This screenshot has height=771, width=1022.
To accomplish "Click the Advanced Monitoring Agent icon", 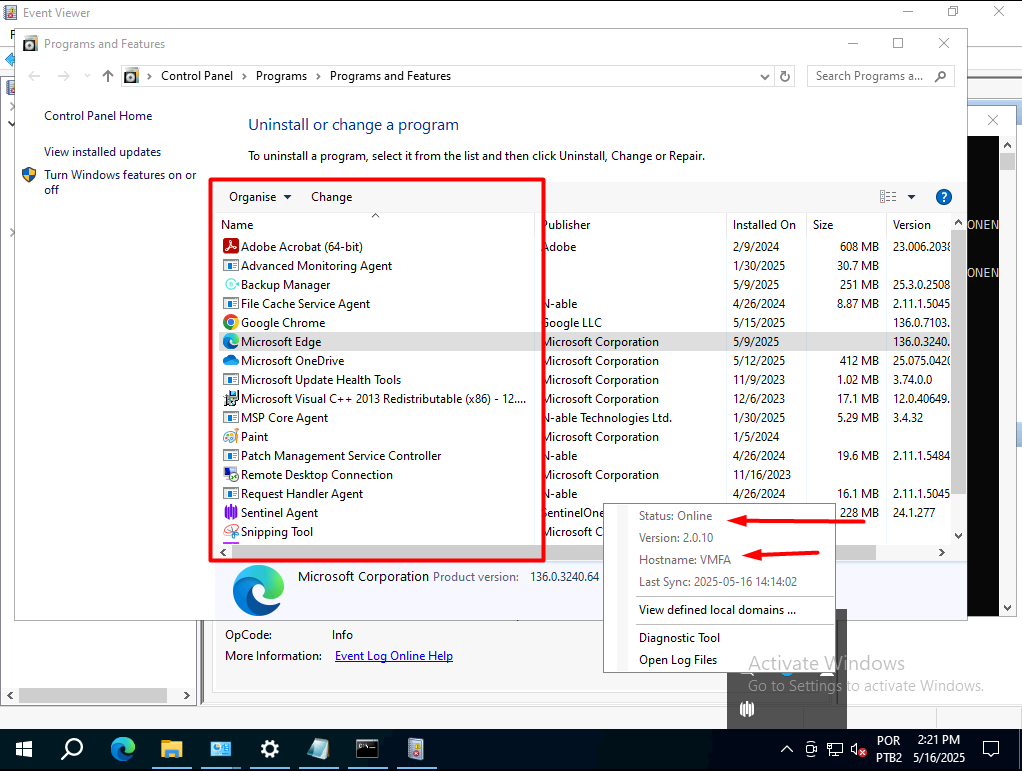I will click(231, 266).
